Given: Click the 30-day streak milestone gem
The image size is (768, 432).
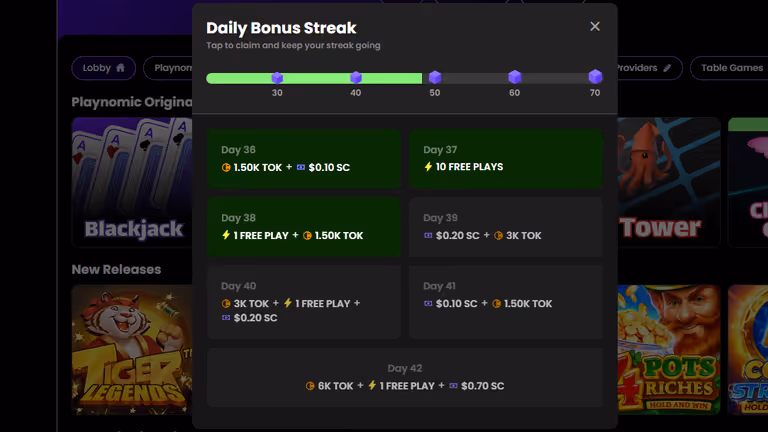Looking at the screenshot, I should 277,77.
